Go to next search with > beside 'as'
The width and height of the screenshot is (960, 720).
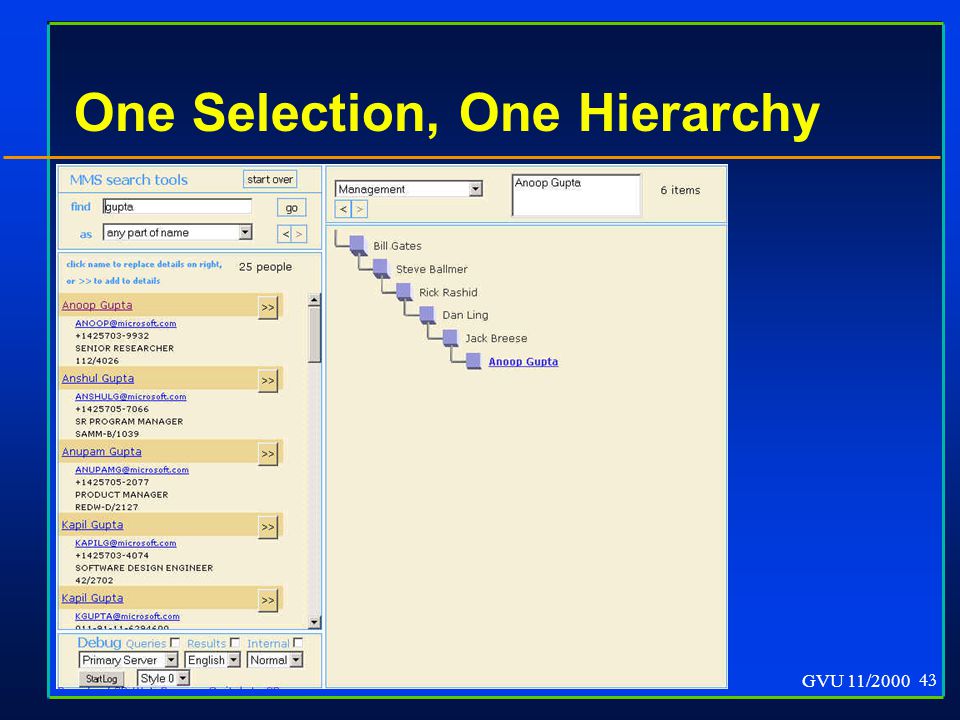tap(299, 234)
